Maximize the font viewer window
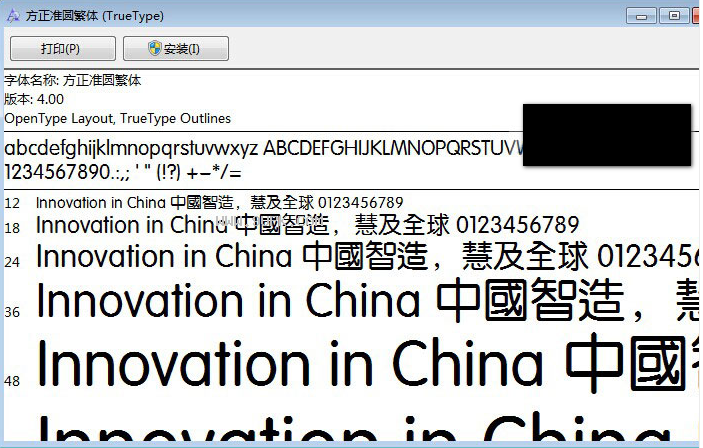This screenshot has width=703, height=448. (674, 16)
